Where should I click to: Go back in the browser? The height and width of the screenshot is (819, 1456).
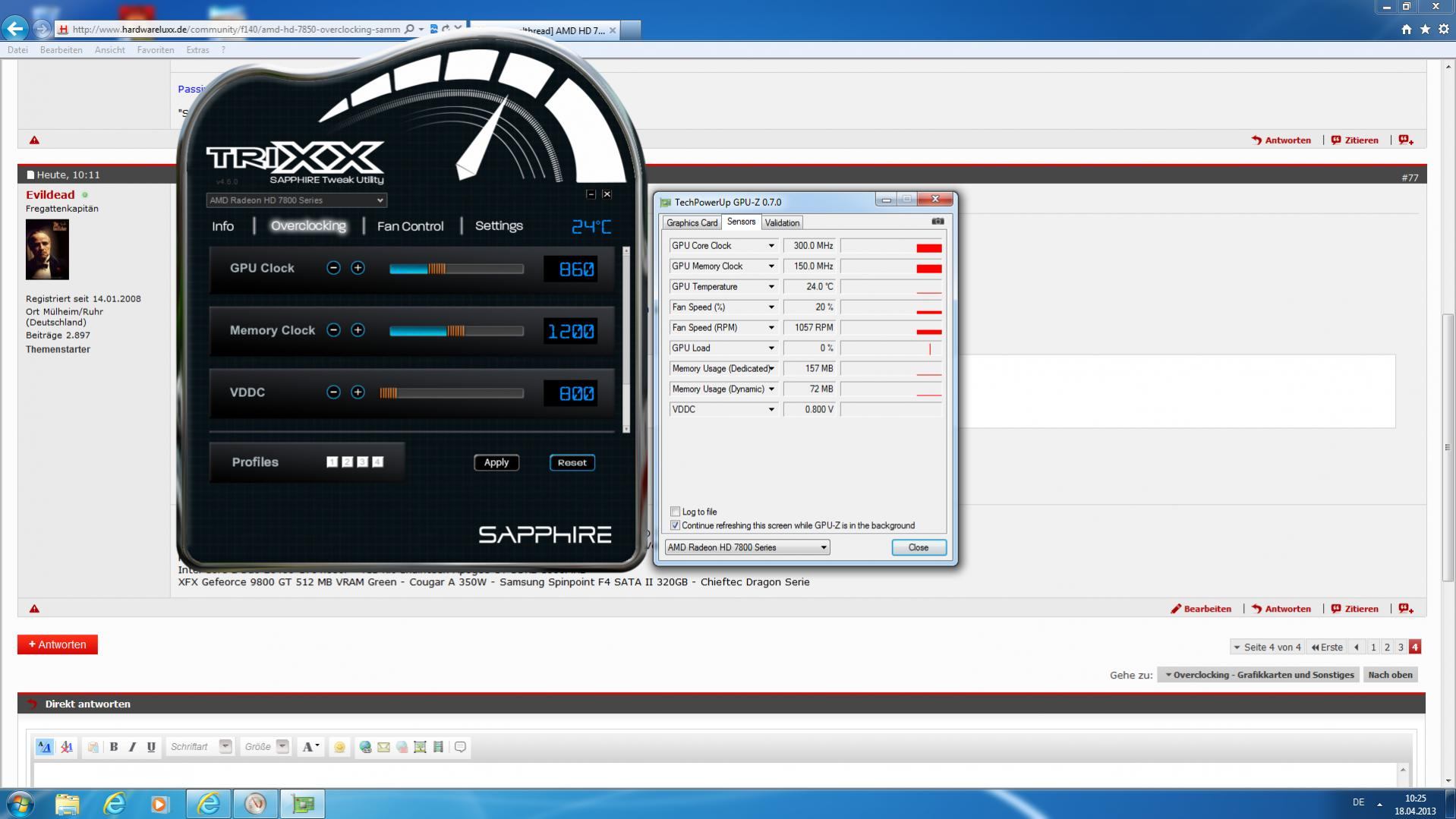14,29
